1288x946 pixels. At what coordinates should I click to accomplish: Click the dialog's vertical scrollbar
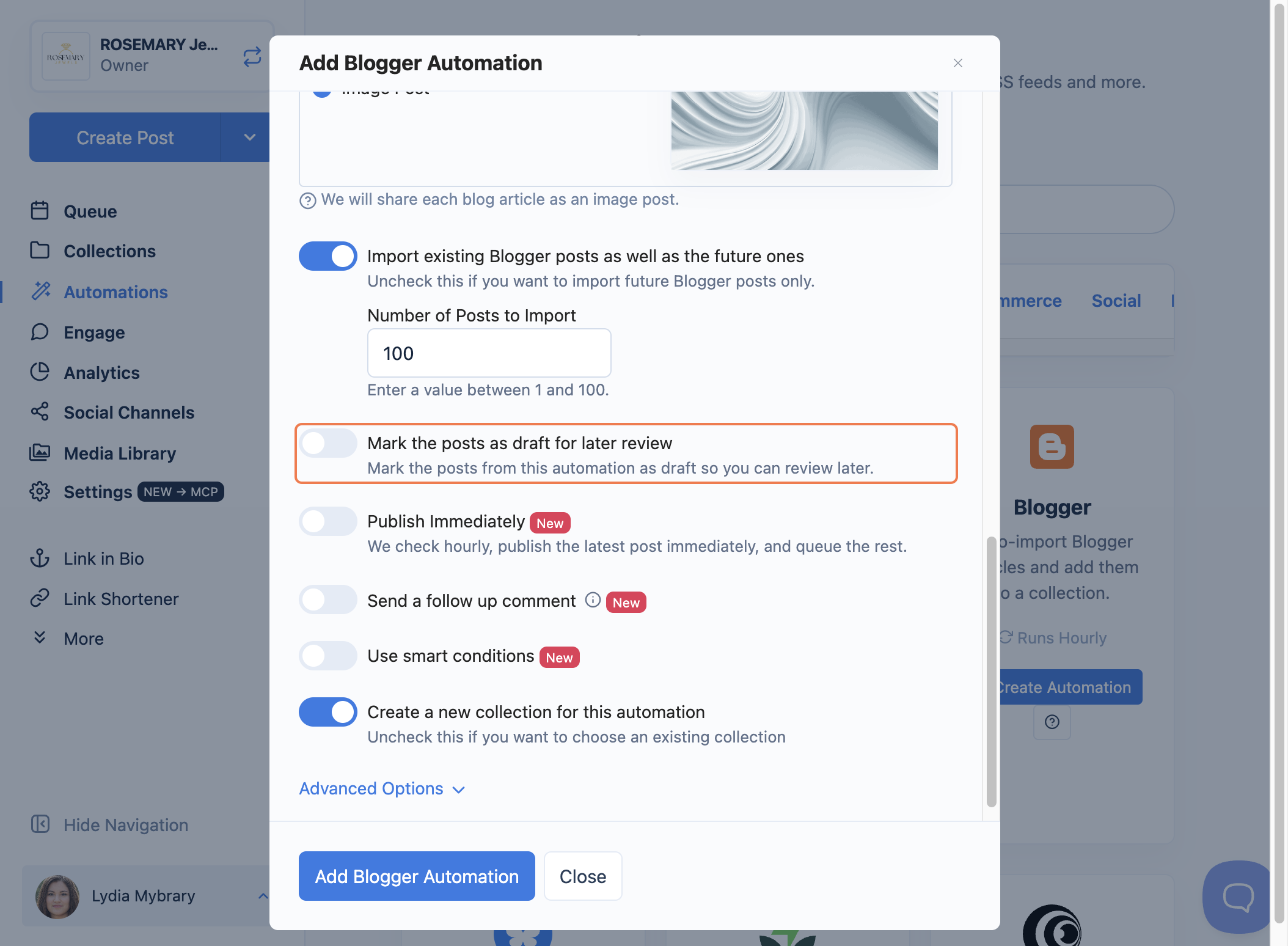[991, 671]
